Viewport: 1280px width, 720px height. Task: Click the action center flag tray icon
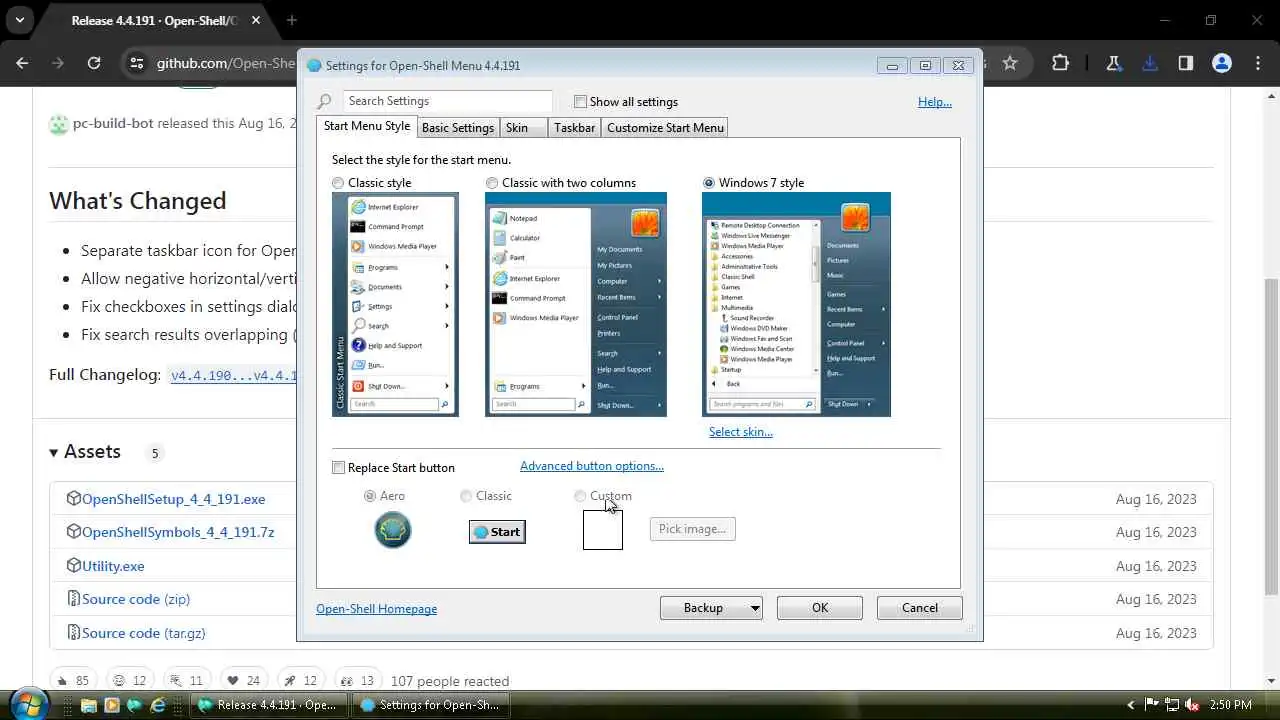[1152, 705]
